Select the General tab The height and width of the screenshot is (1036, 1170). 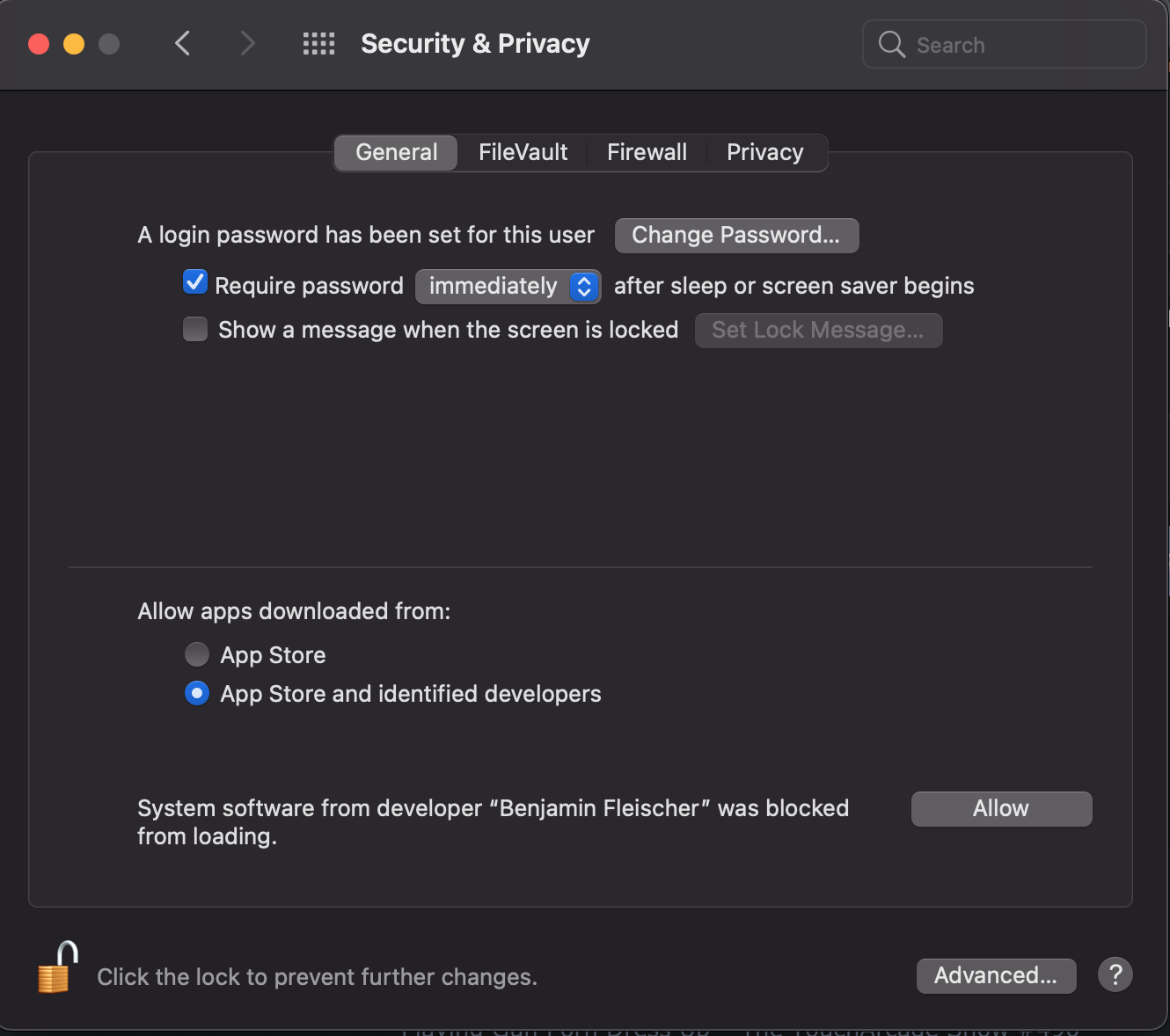[396, 153]
